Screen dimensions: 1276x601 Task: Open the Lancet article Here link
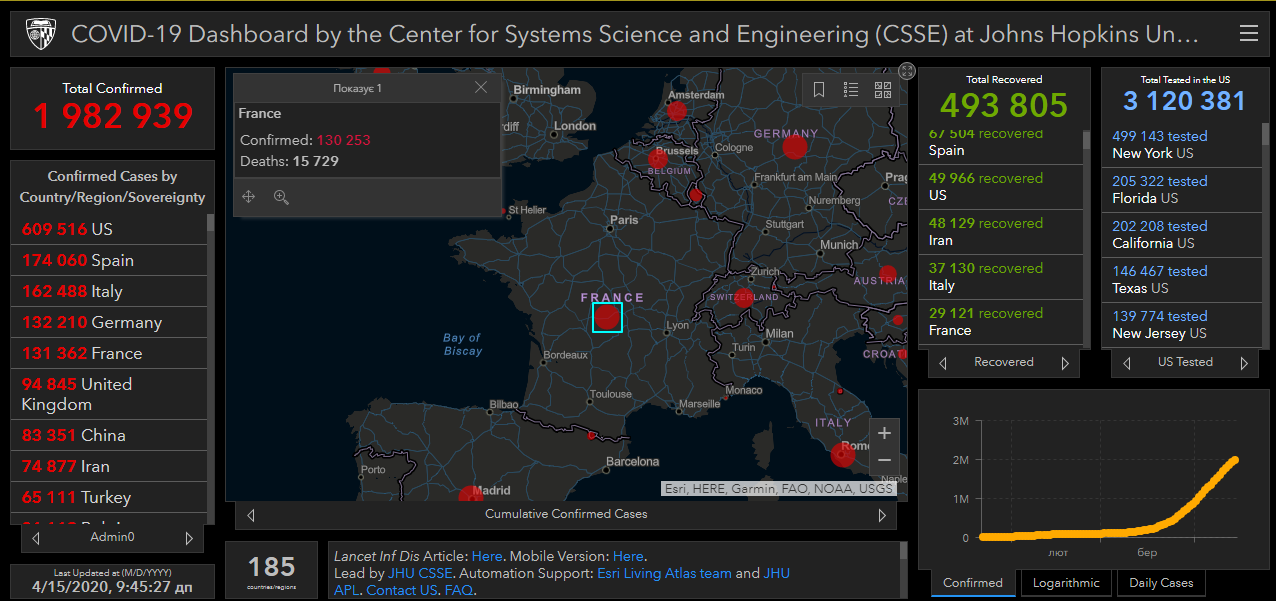pyautogui.click(x=487, y=556)
